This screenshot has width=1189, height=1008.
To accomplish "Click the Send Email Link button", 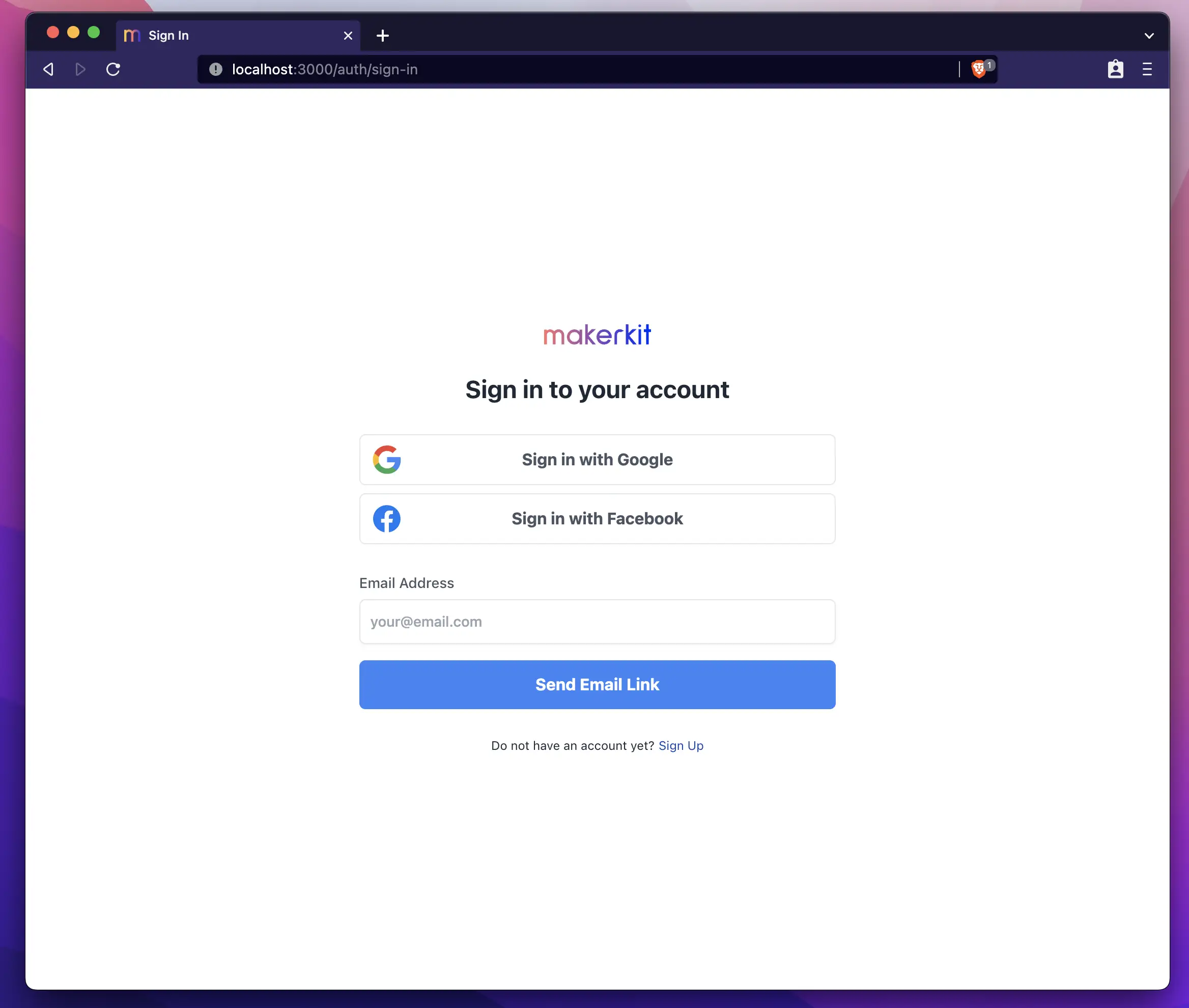I will click(597, 684).
